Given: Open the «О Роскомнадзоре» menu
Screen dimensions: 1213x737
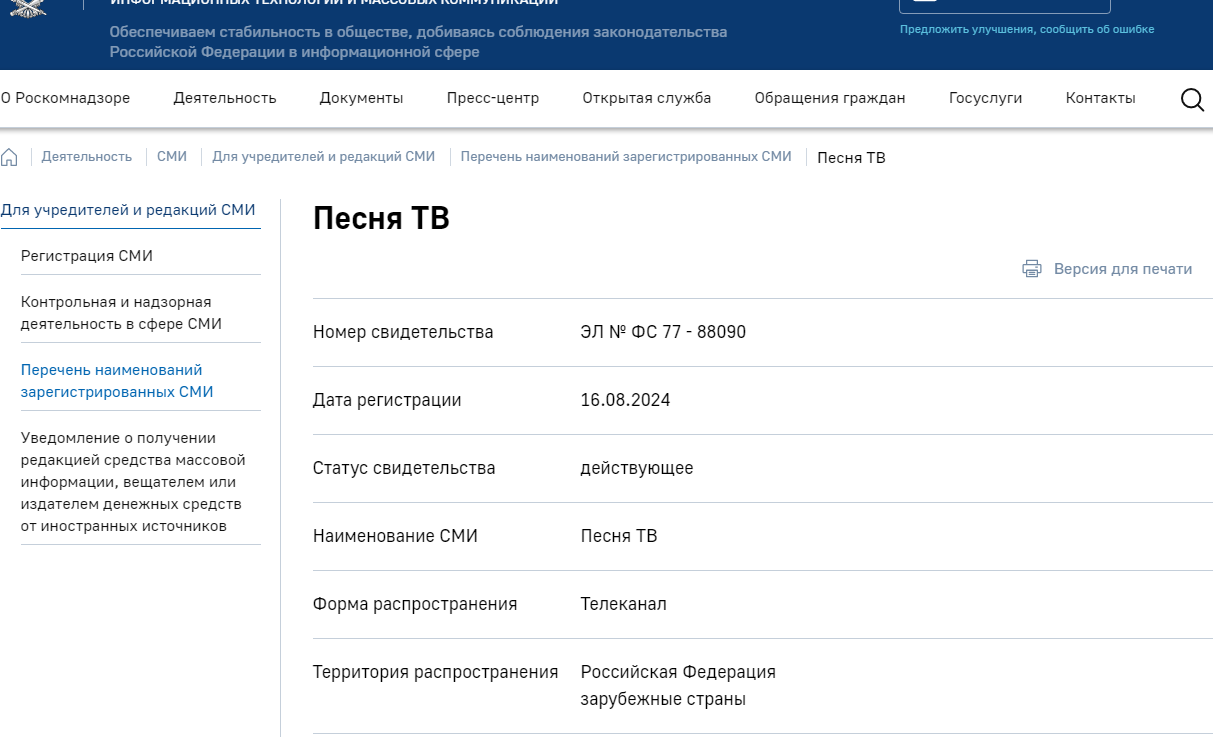Looking at the screenshot, I should point(65,98).
